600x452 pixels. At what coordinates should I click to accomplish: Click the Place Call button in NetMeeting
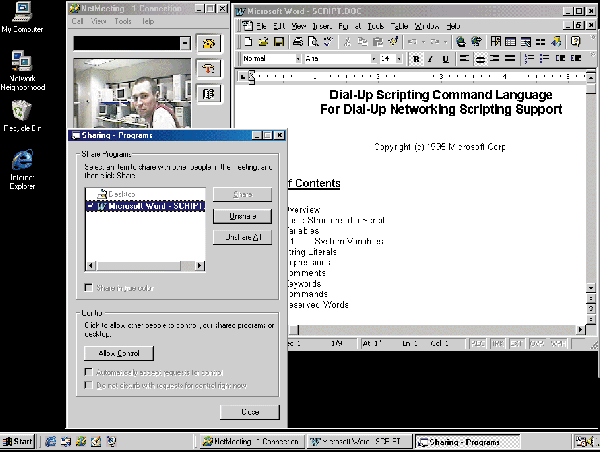[209, 43]
